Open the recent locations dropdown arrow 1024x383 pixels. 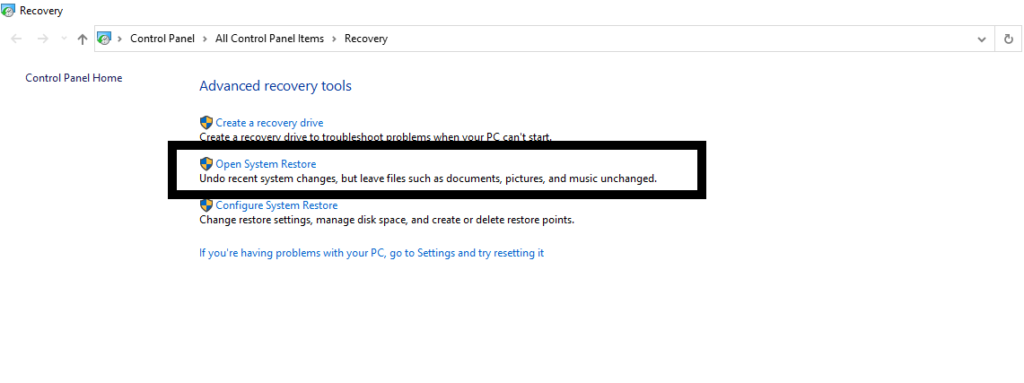63,39
